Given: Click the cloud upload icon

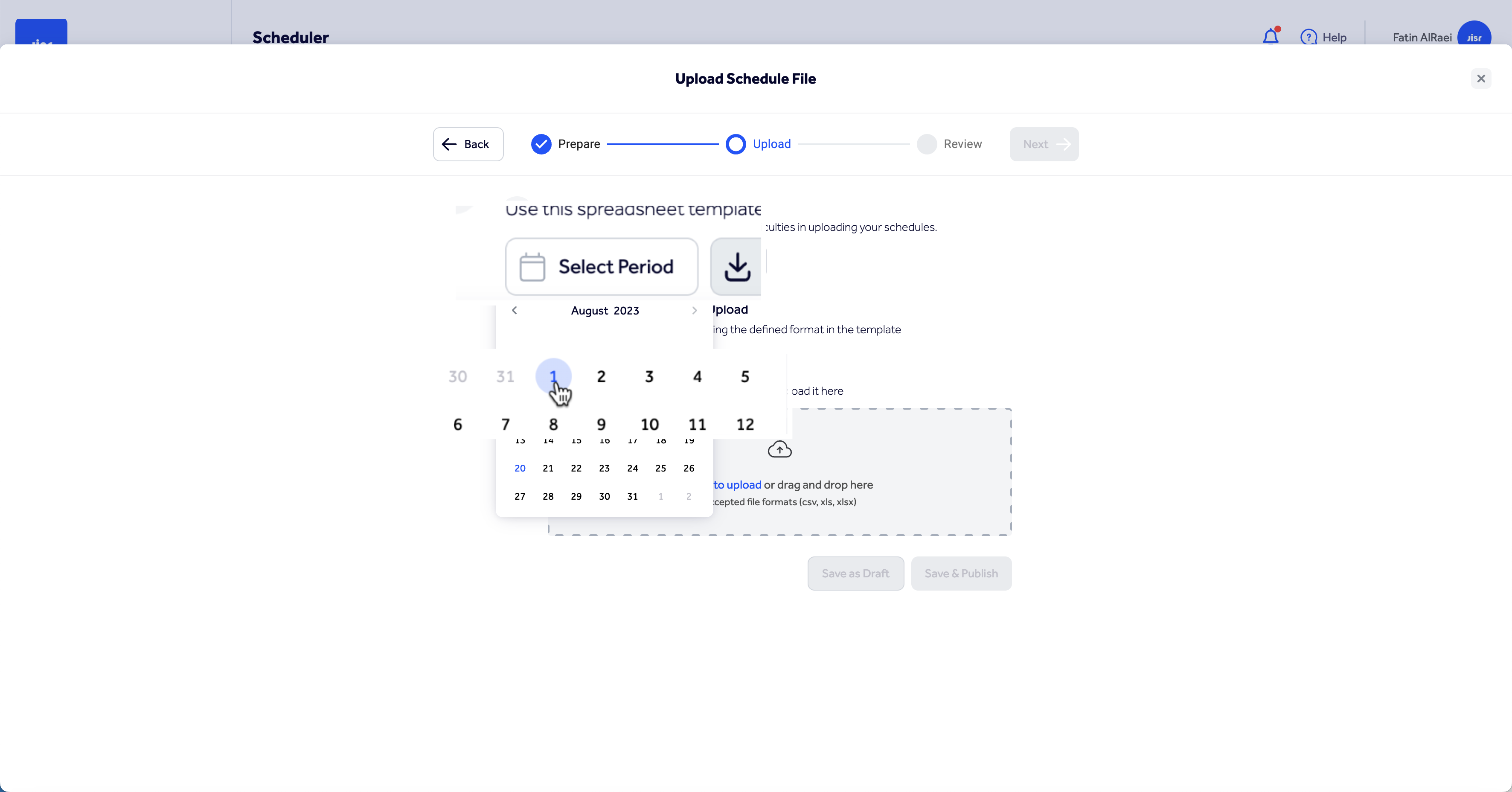Looking at the screenshot, I should coord(779,450).
